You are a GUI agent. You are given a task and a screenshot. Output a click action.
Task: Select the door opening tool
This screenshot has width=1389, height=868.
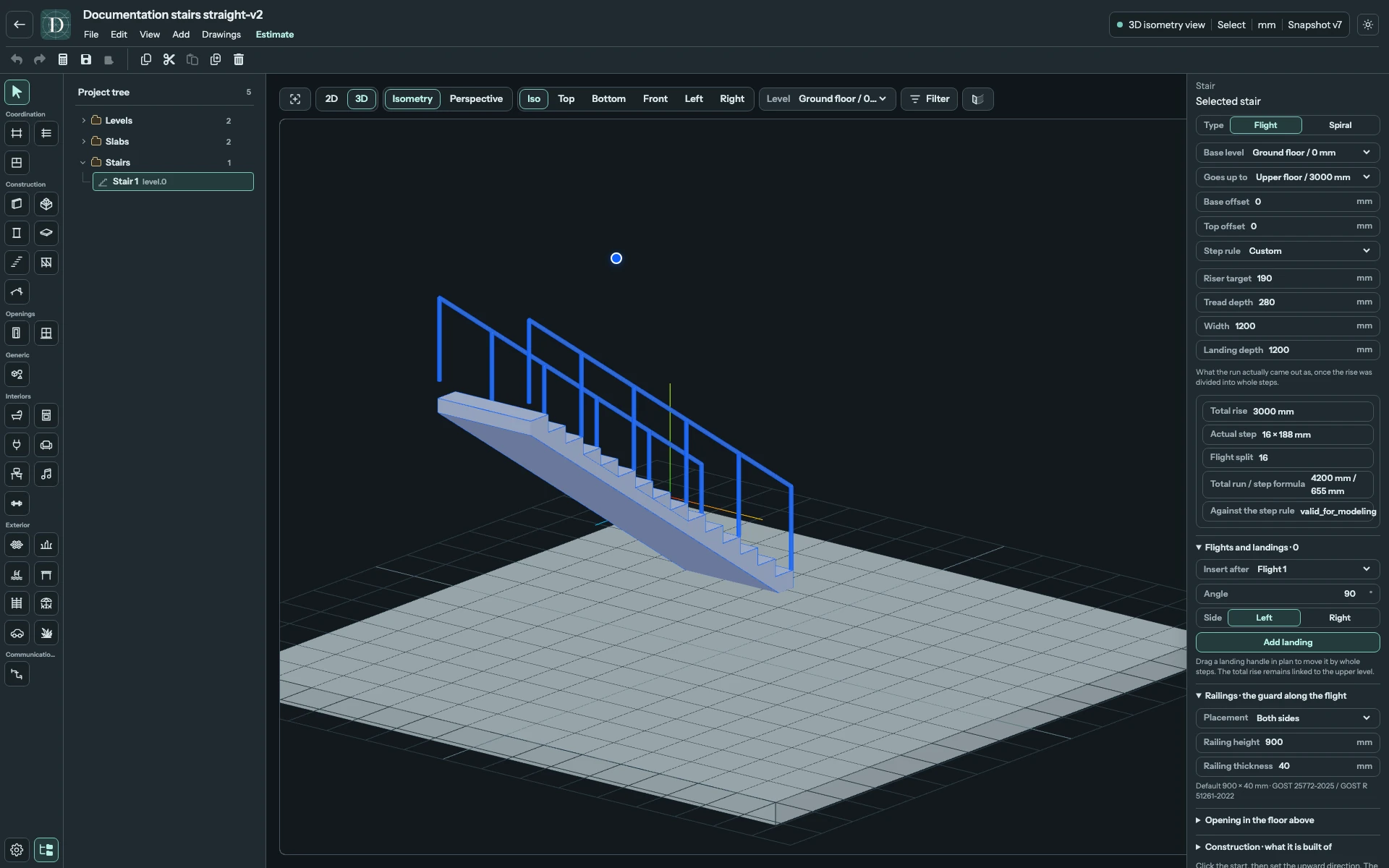point(17,333)
